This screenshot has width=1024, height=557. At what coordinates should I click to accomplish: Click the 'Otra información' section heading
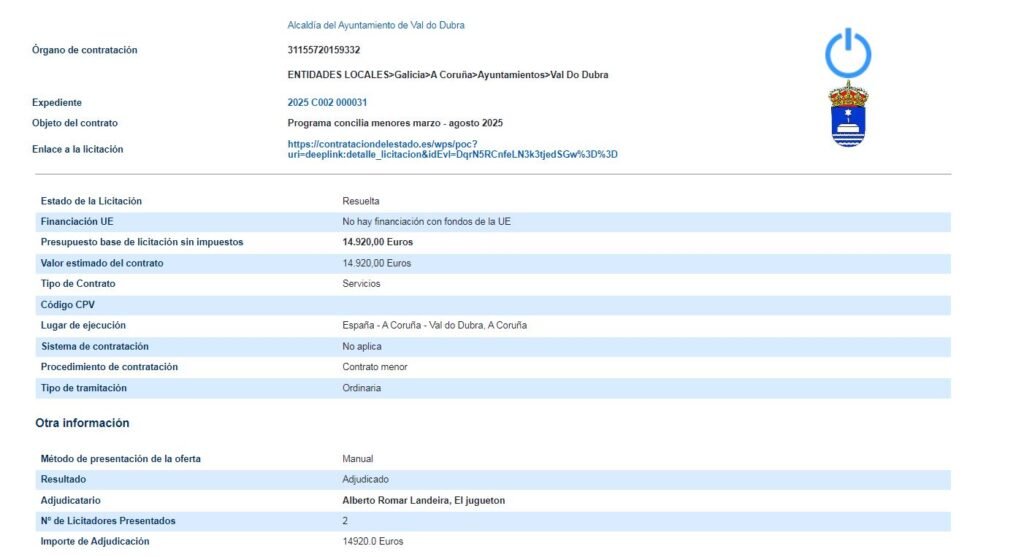[x=82, y=423]
